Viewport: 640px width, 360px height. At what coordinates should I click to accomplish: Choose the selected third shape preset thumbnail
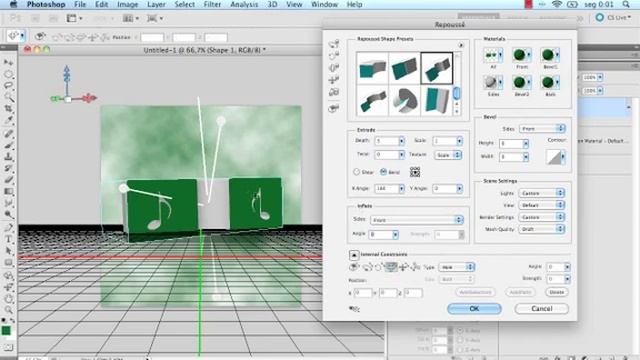tap(437, 68)
